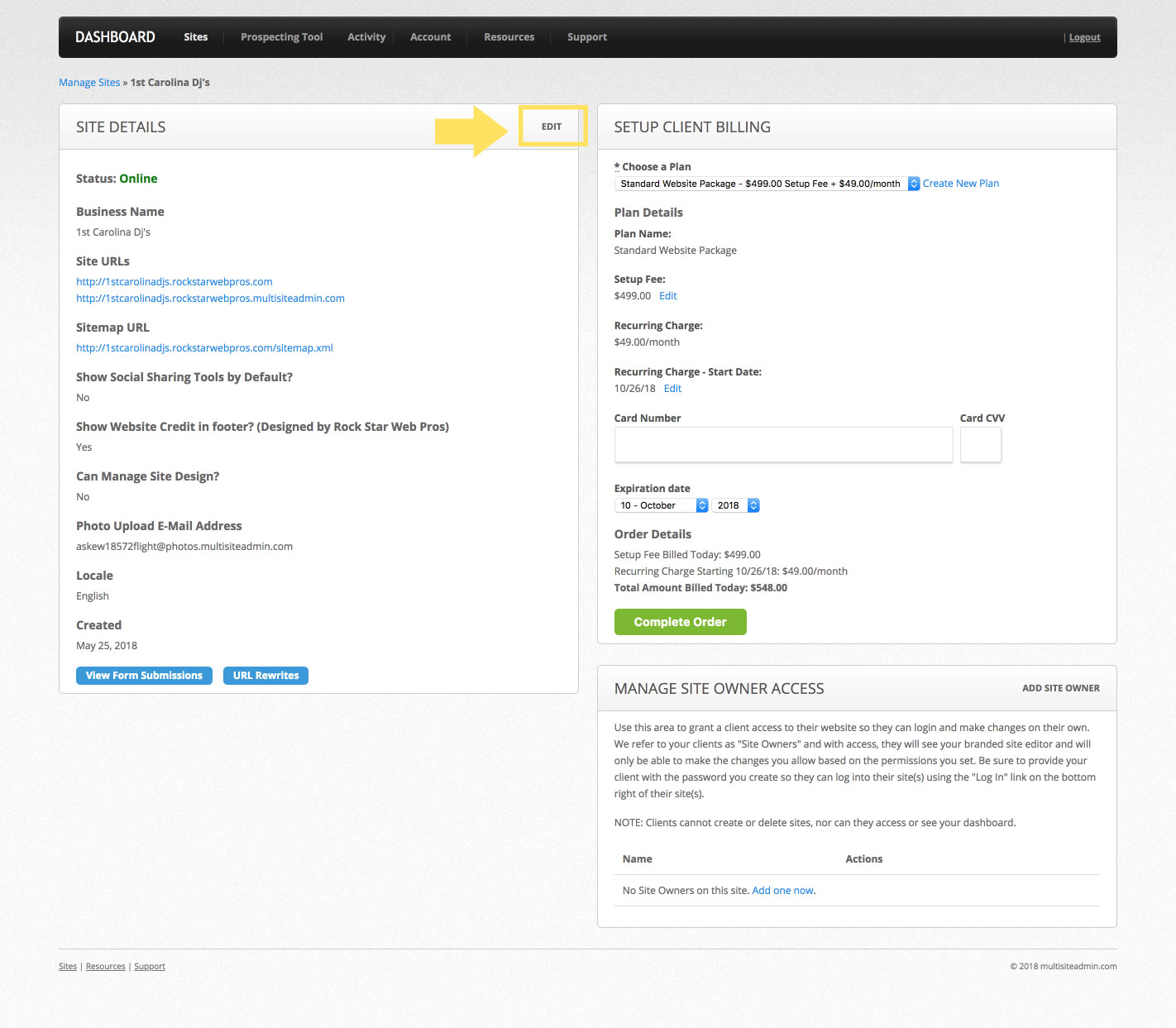Click the Name column header

click(x=638, y=859)
